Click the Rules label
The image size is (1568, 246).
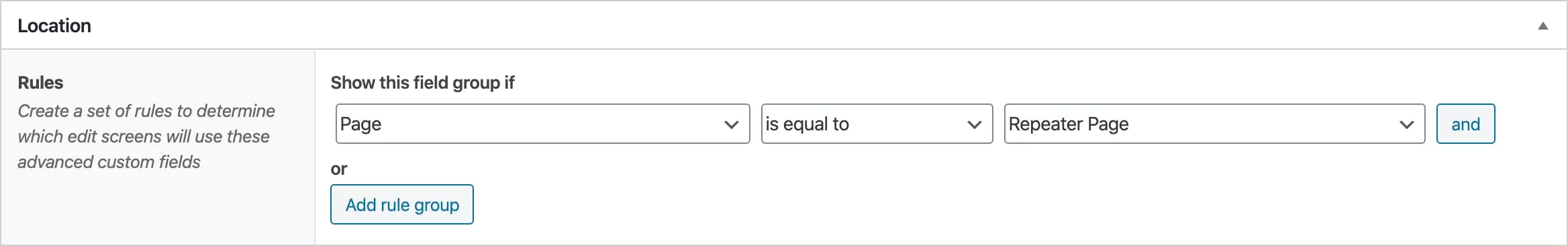pos(40,83)
